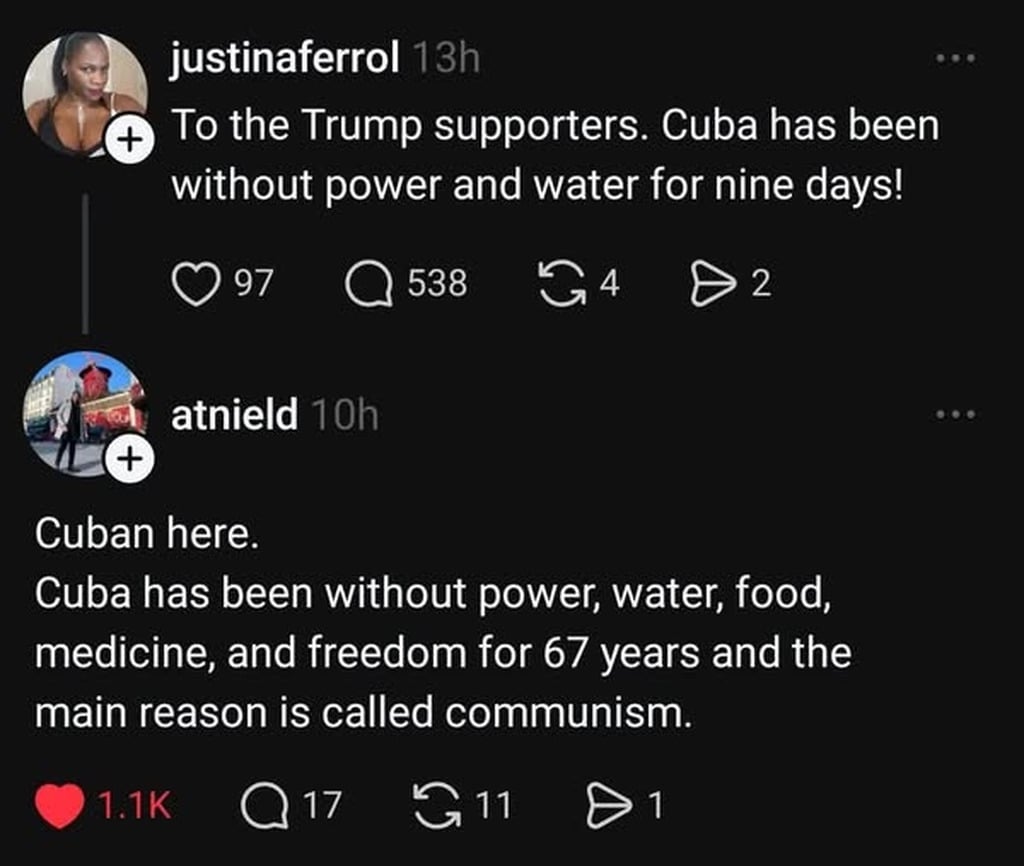Open replies on justinaferrol's post
The height and width of the screenshot is (866, 1024).
(x=368, y=285)
